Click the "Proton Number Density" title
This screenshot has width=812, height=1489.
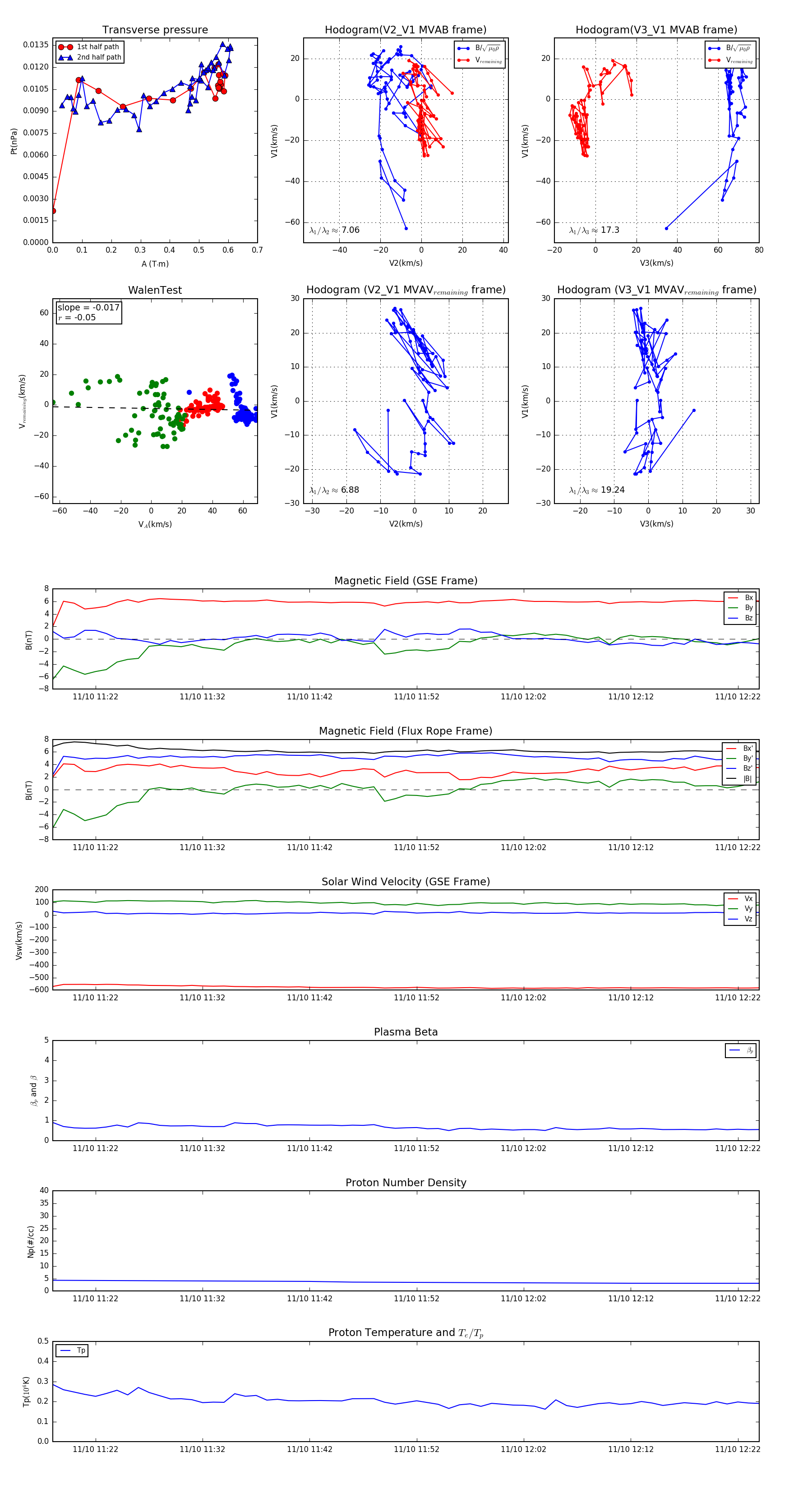[x=406, y=1183]
